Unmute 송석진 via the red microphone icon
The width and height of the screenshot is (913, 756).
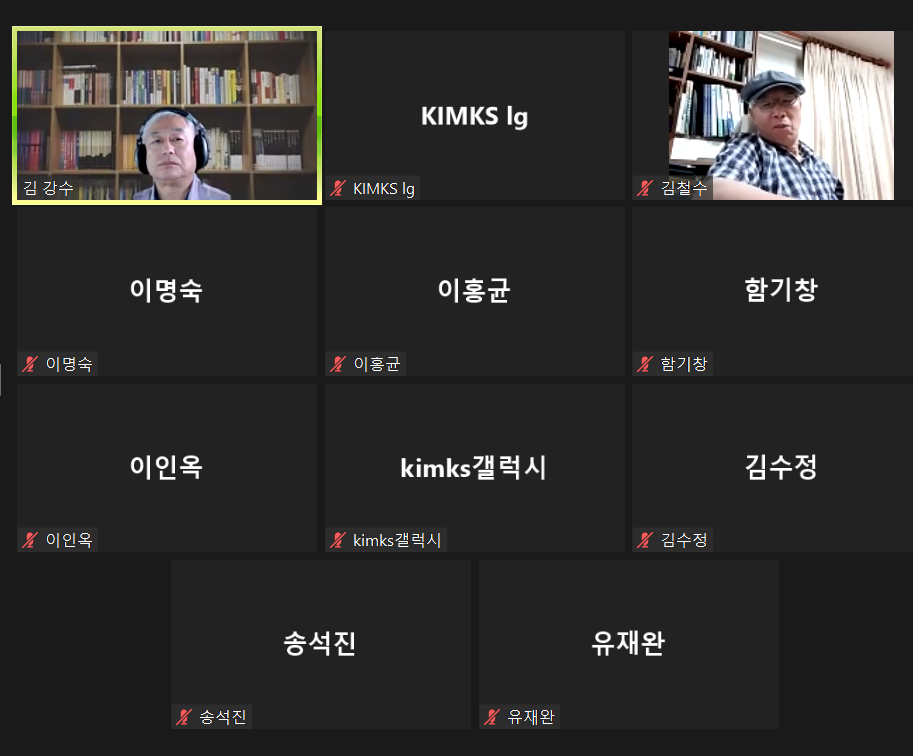pos(184,716)
